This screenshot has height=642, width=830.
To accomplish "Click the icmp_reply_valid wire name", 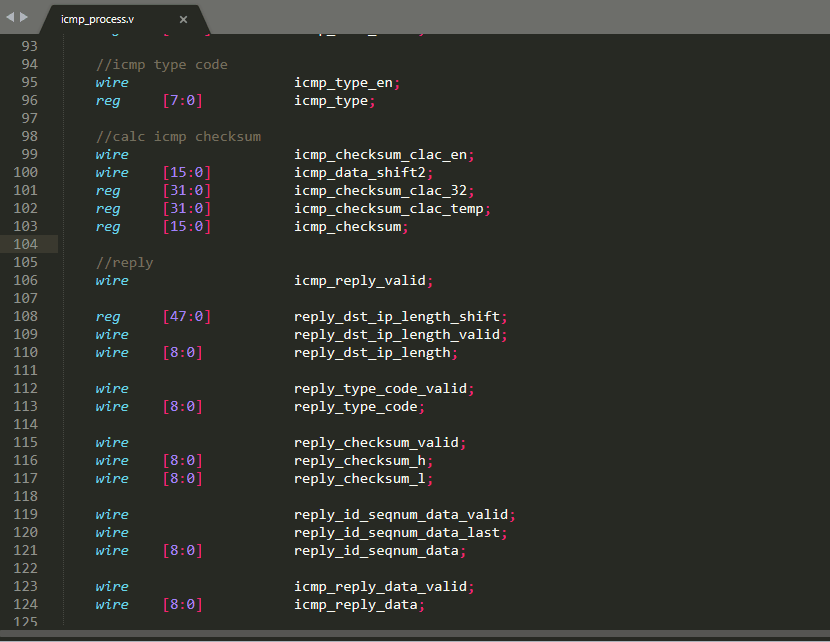I will [x=363, y=281].
